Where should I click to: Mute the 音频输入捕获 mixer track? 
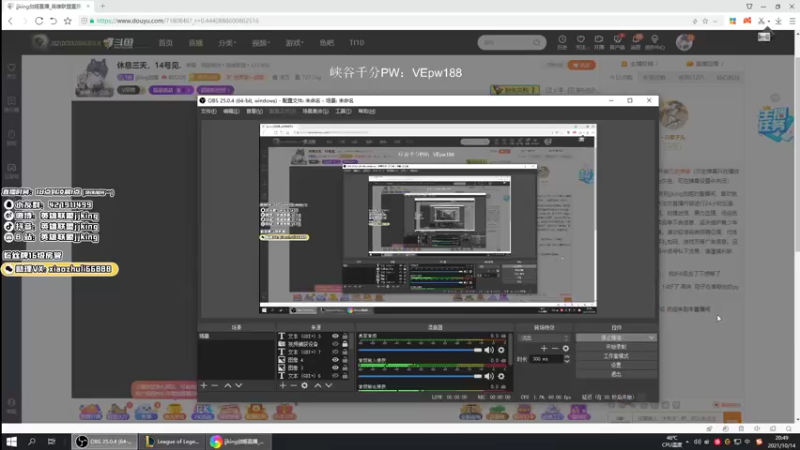[489, 376]
